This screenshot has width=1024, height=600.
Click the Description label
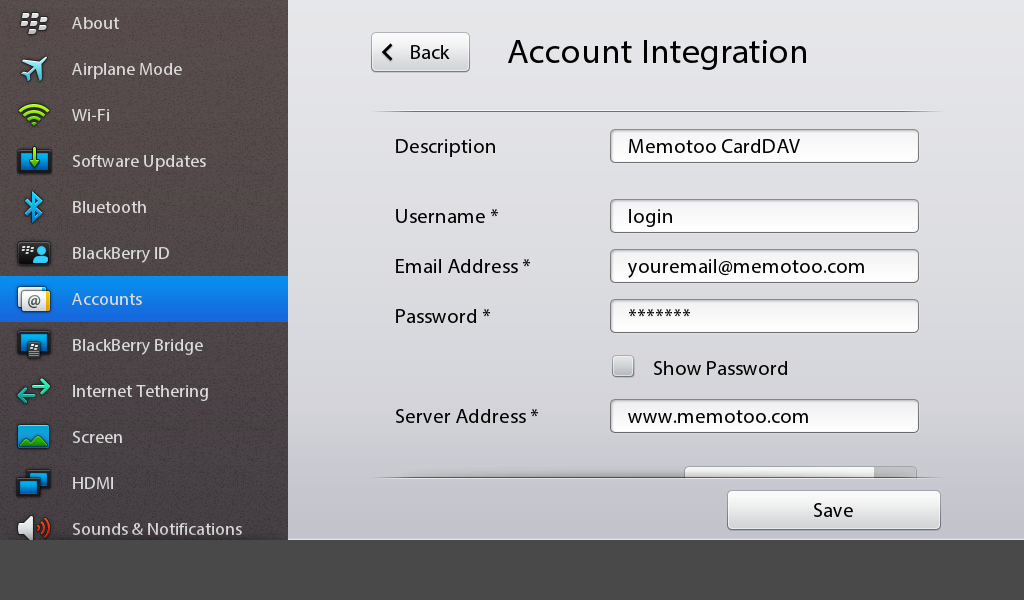point(445,146)
